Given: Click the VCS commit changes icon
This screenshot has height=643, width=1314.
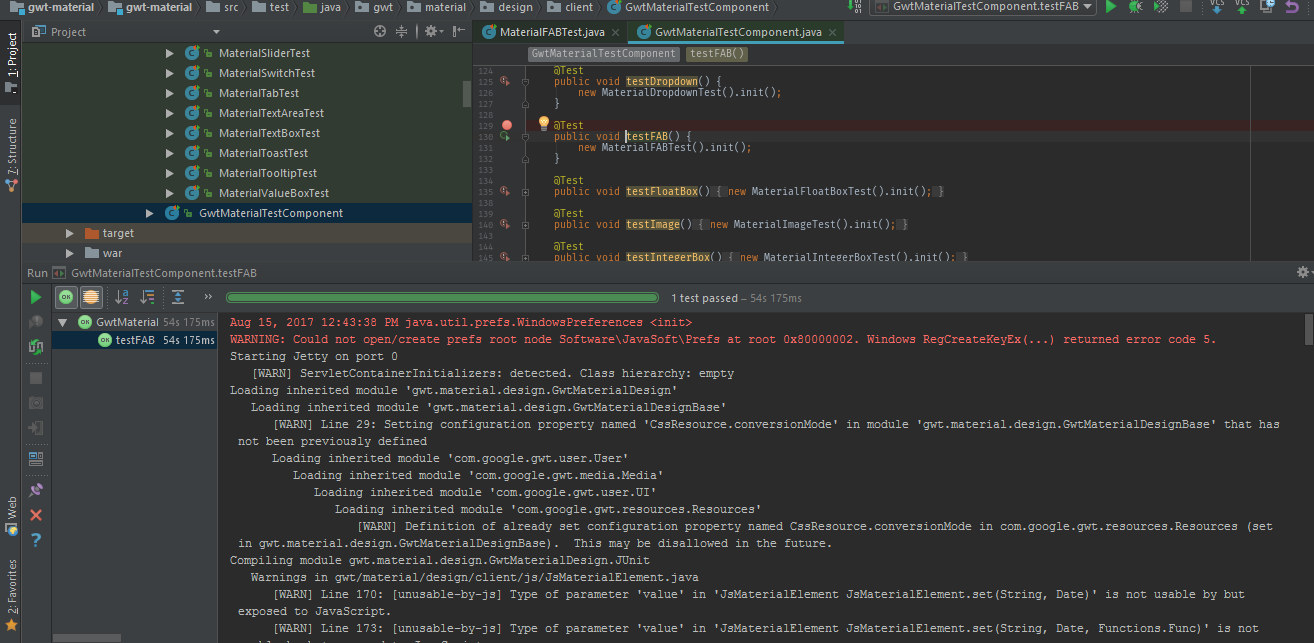Looking at the screenshot, I should [1241, 7].
